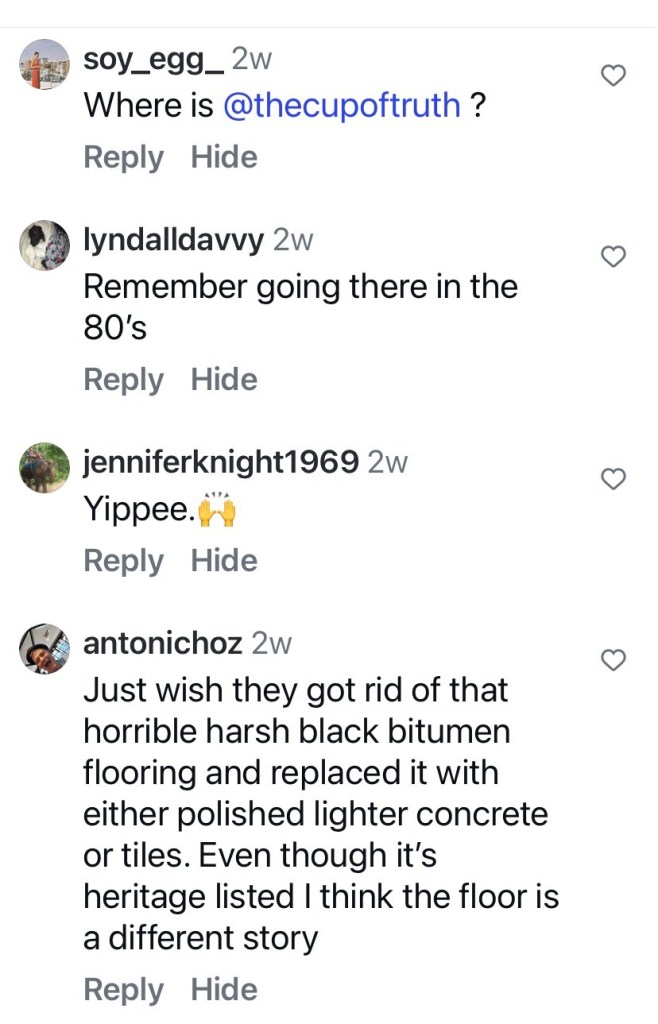Reply to soy_egg_'s comment
Image resolution: width=658 pixels, height=1024 pixels.
click(123, 157)
